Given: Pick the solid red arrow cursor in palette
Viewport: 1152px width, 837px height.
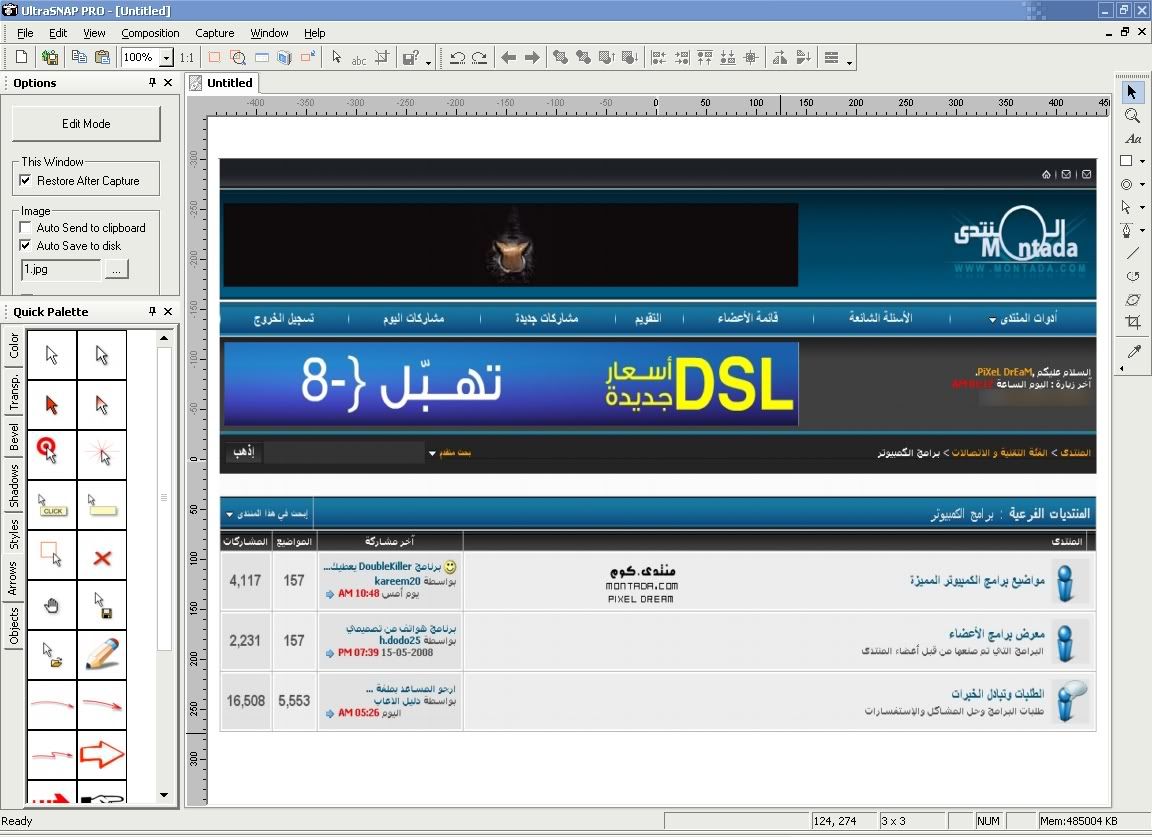Looking at the screenshot, I should pyautogui.click(x=51, y=404).
